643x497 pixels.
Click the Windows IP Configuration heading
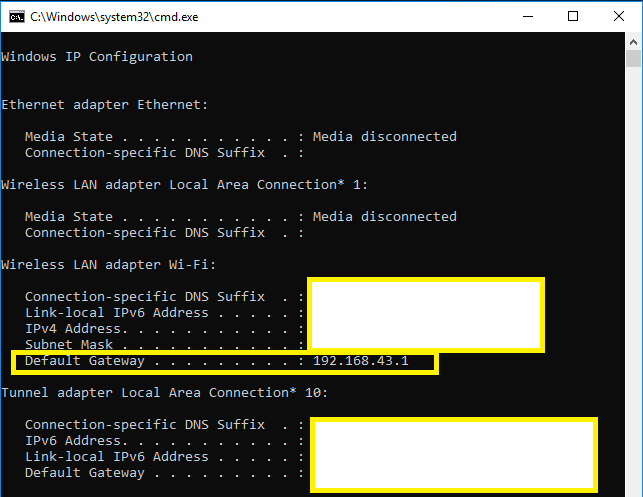(x=97, y=57)
